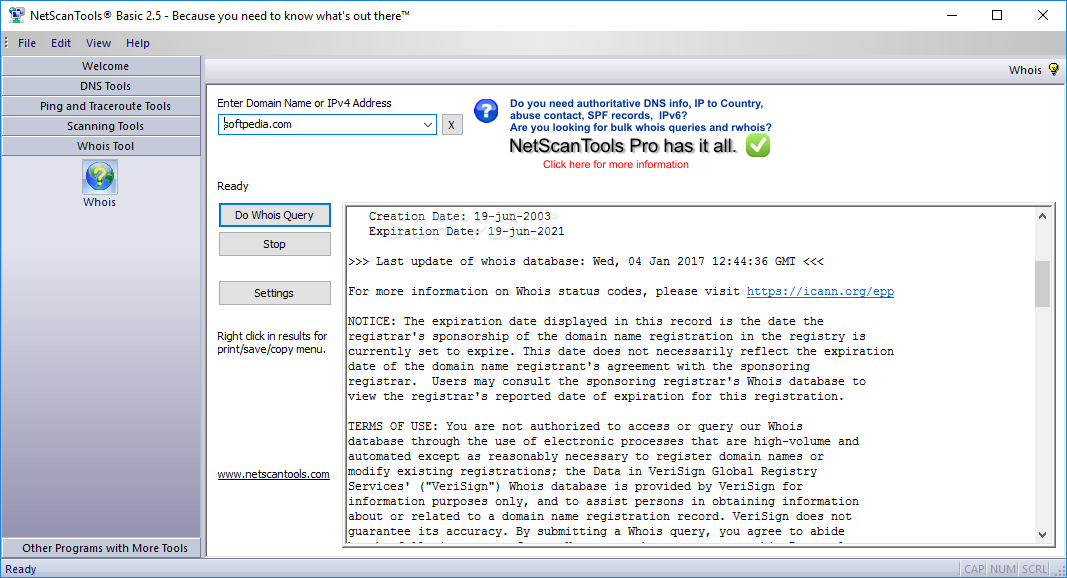Image resolution: width=1067 pixels, height=578 pixels.
Task: Collapse the Whois Tool section
Action: [101, 146]
